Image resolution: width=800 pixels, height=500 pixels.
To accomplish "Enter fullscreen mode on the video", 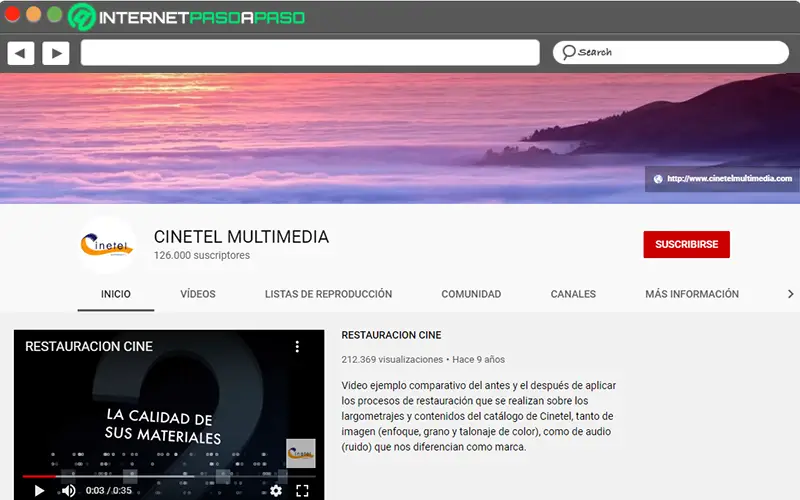I will click(303, 490).
